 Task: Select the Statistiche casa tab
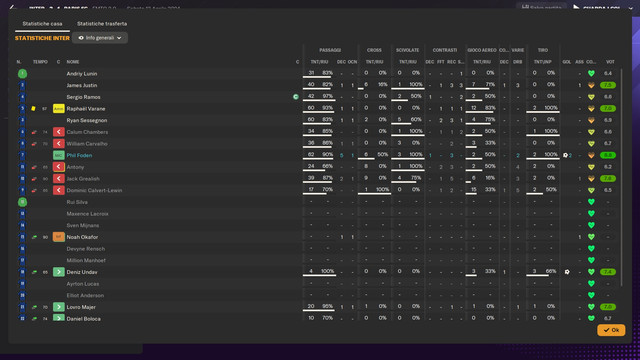pyautogui.click(x=42, y=24)
